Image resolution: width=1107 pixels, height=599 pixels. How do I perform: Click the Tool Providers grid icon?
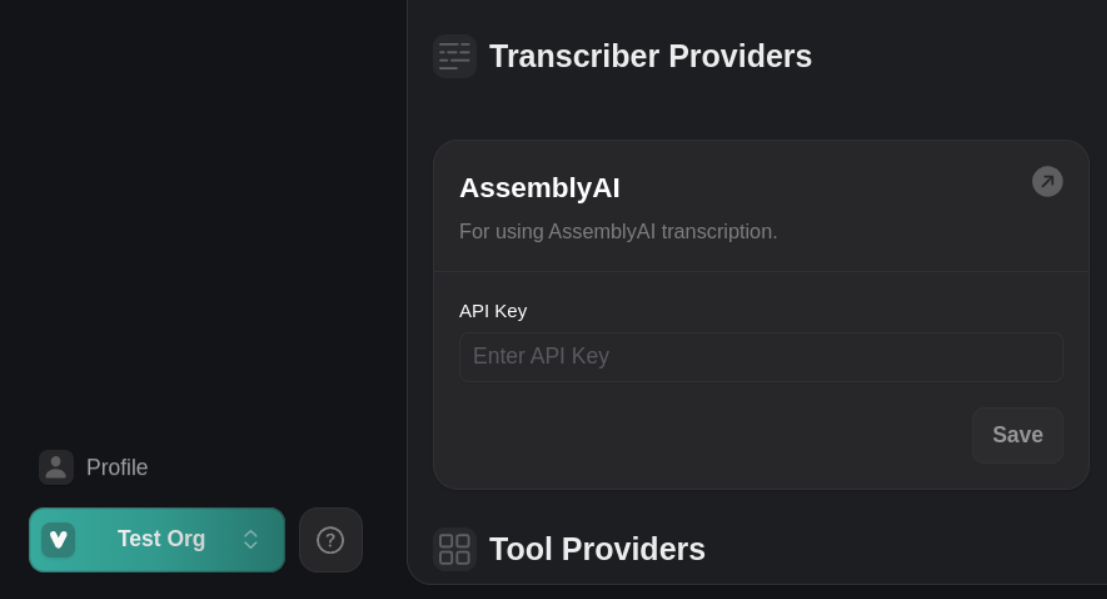454,549
